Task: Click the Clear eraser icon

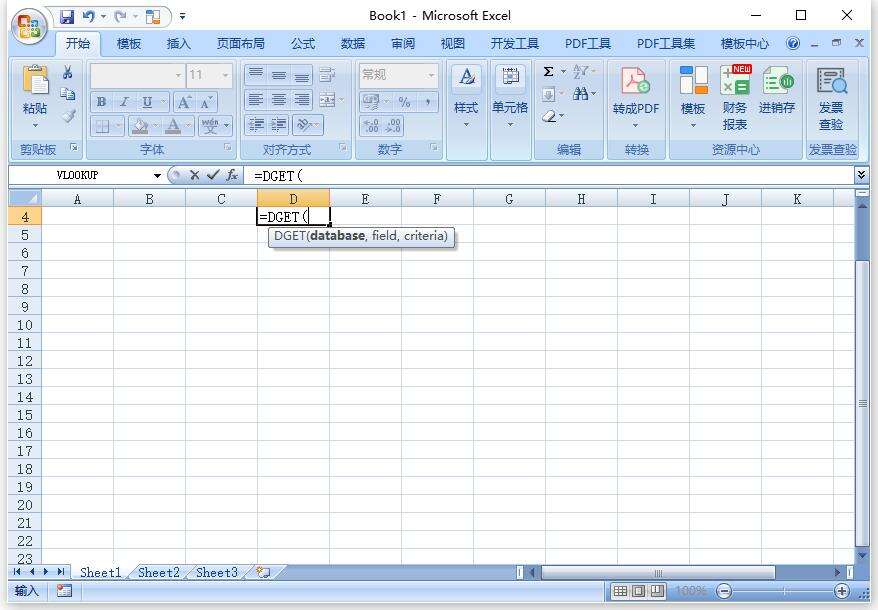Action: click(x=549, y=116)
